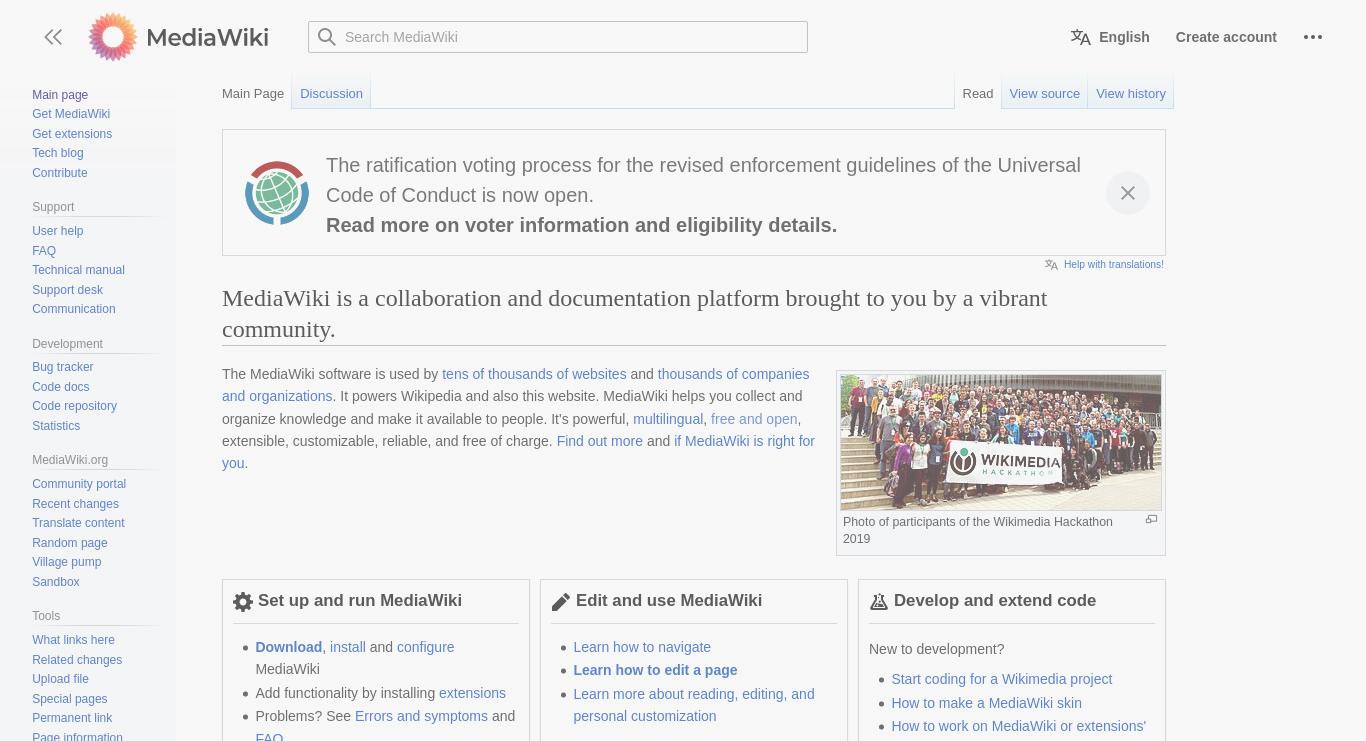Open the three-dots personal tools menu

[1313, 37]
